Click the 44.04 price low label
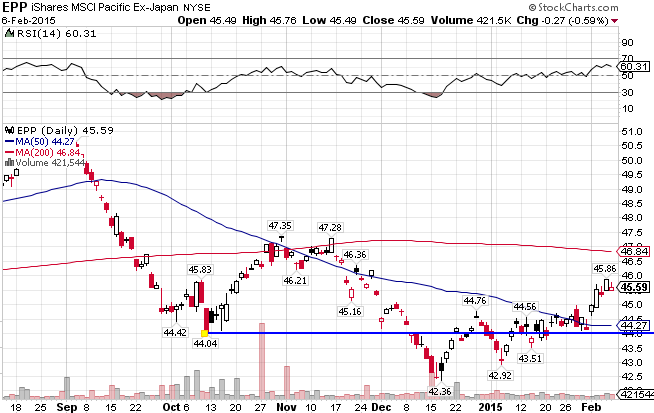Screen dimensions: 654x413 205,343
